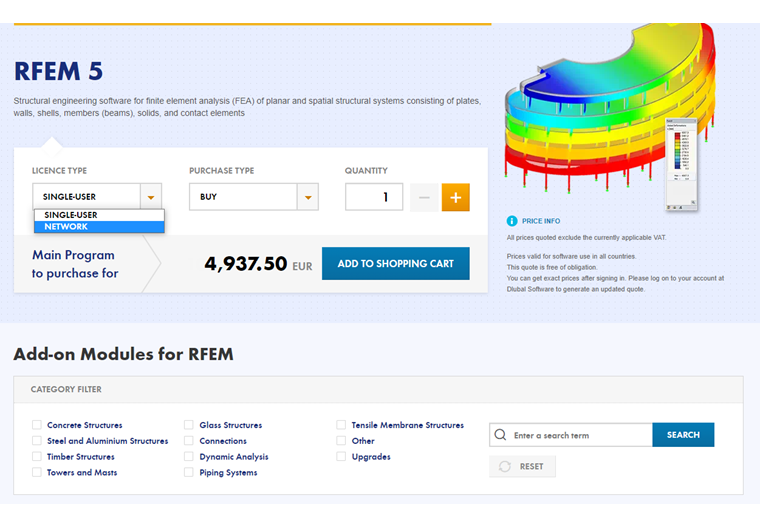Click the blue Price Info icon
Viewport: 760px width, 527px height.
[512, 221]
